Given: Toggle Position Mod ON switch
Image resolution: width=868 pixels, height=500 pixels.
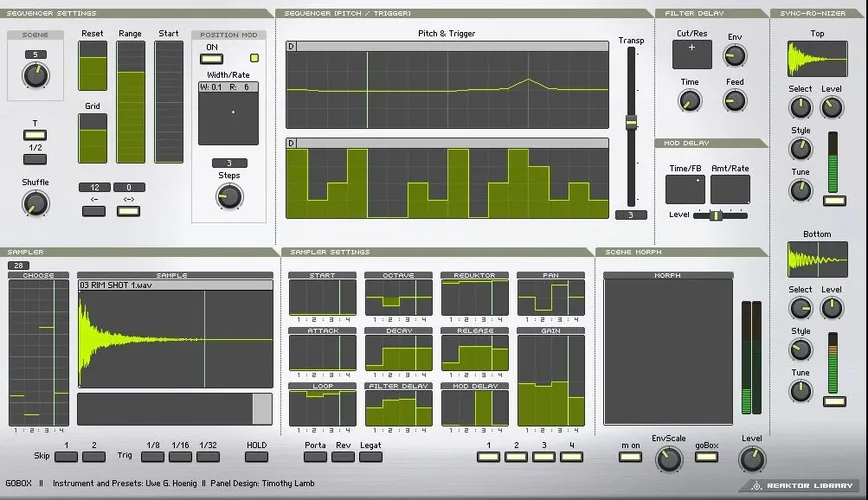Looking at the screenshot, I should (211, 59).
